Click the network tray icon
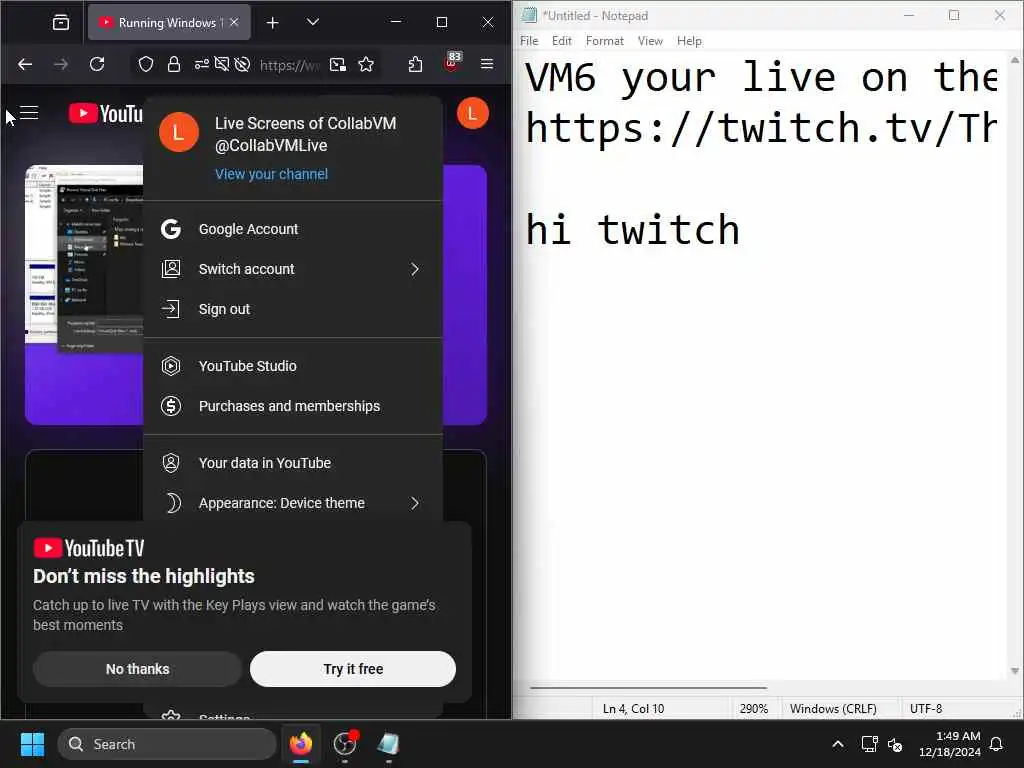This screenshot has width=1024, height=768. [x=869, y=744]
